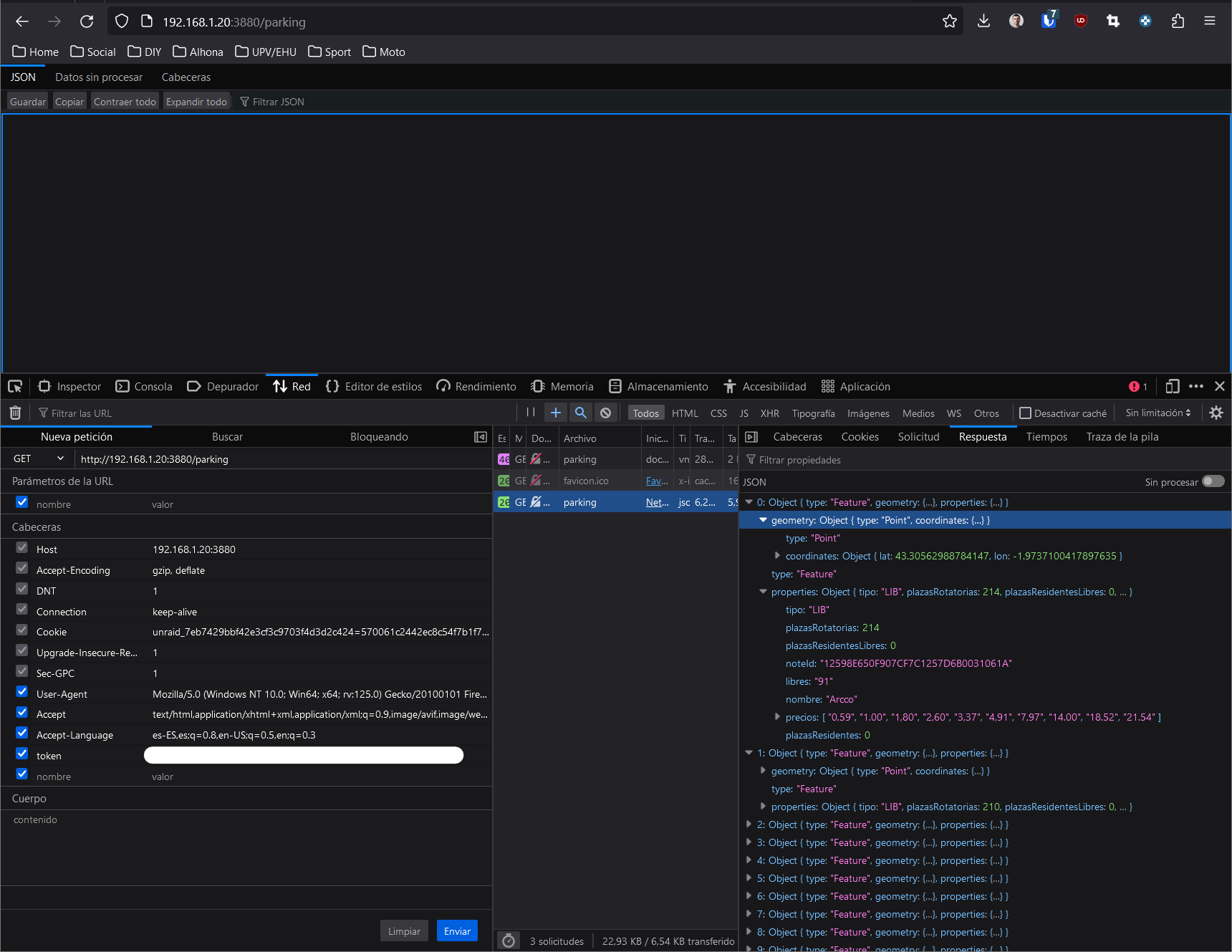The image size is (1232, 952).
Task: Uncheck the token header checkbox
Action: pyautogui.click(x=22, y=754)
